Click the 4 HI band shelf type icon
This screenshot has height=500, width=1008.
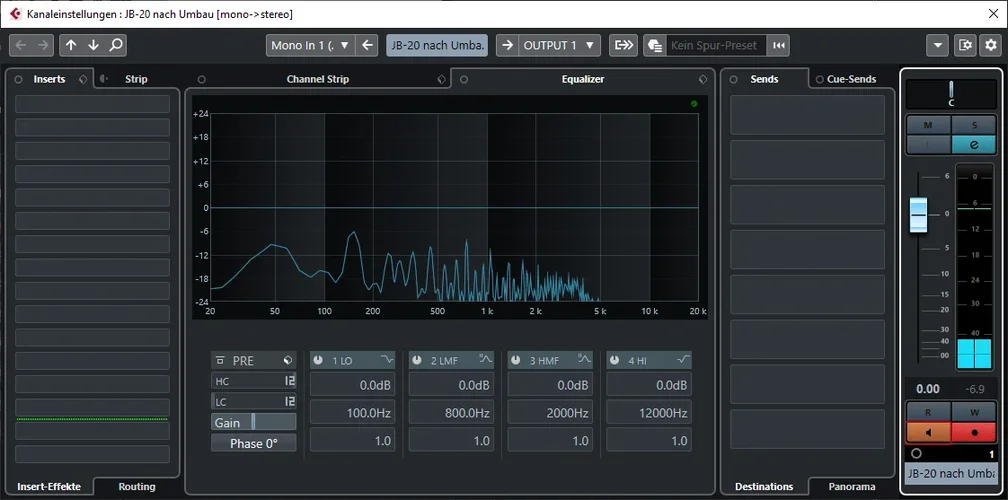coord(684,360)
